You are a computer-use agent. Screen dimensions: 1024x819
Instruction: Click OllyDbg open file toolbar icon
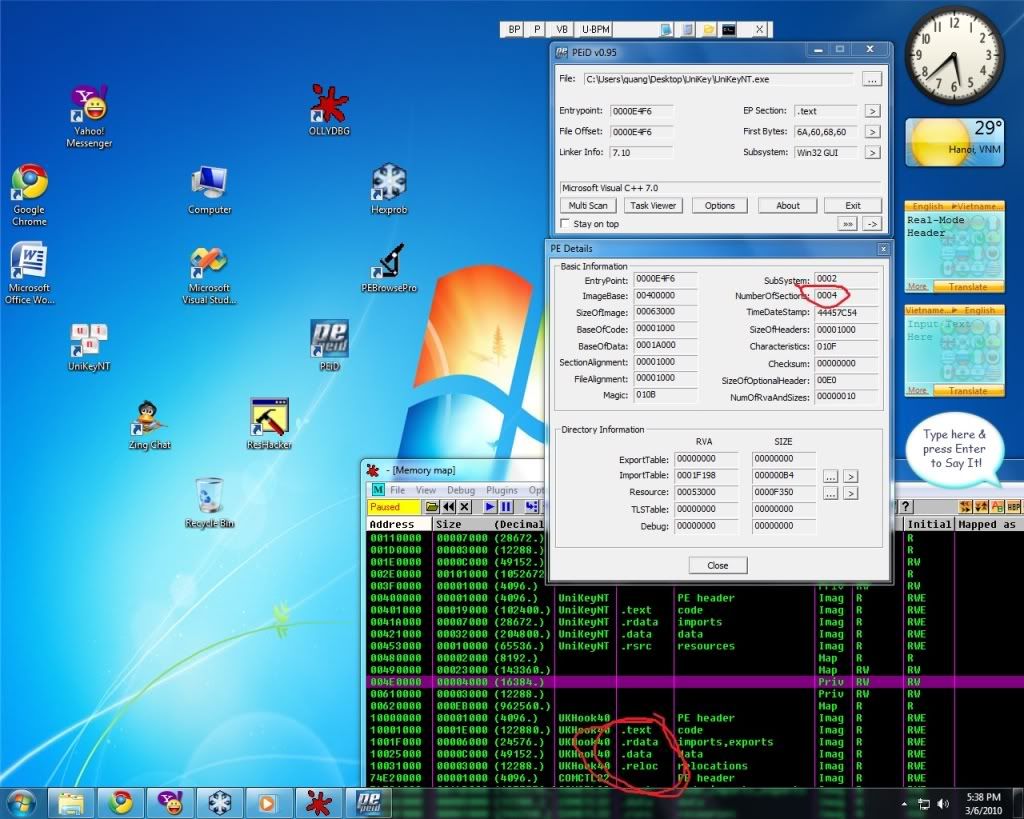point(432,507)
